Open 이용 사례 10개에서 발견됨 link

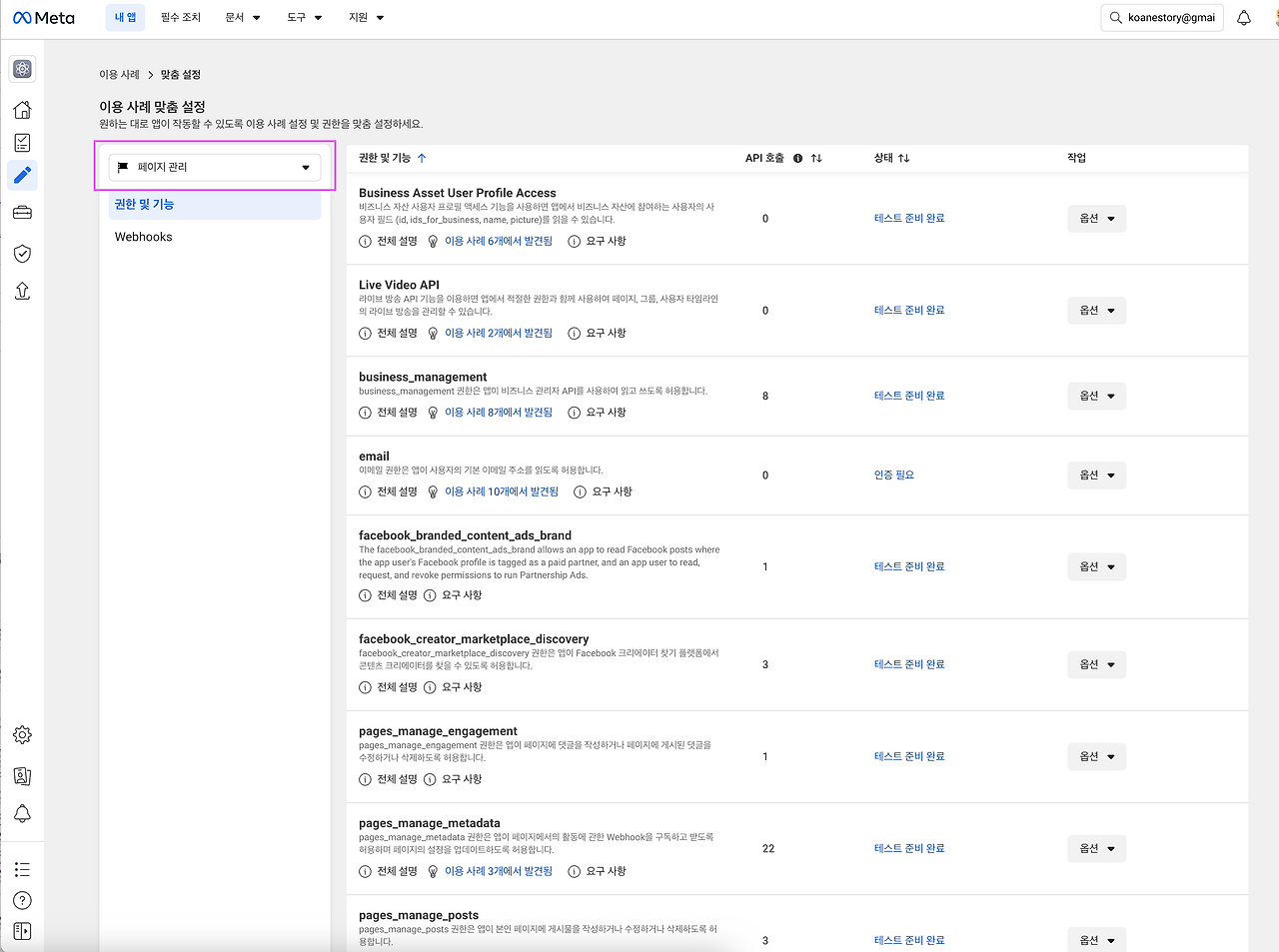coord(502,491)
